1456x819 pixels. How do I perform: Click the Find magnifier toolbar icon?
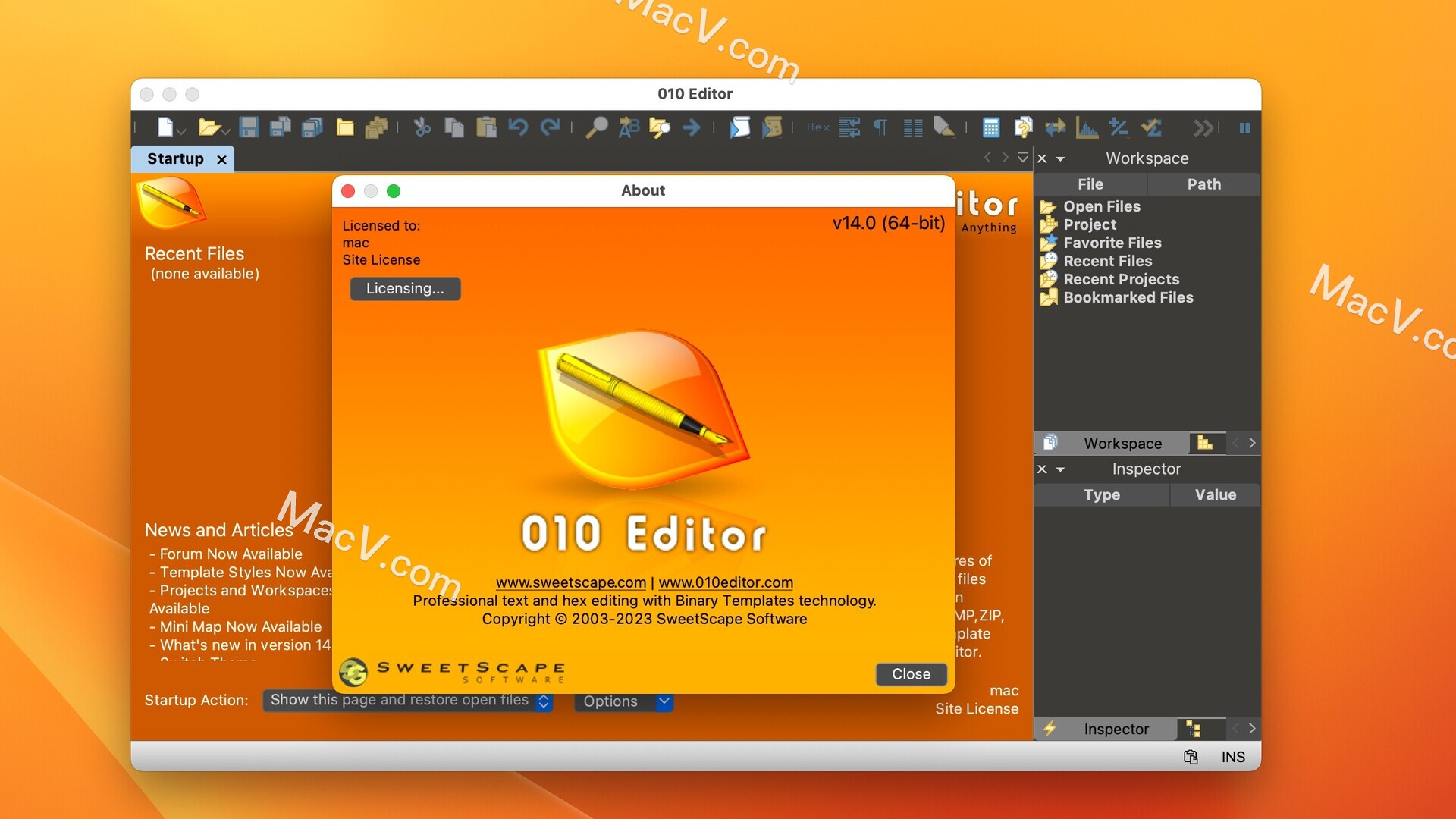(x=596, y=127)
